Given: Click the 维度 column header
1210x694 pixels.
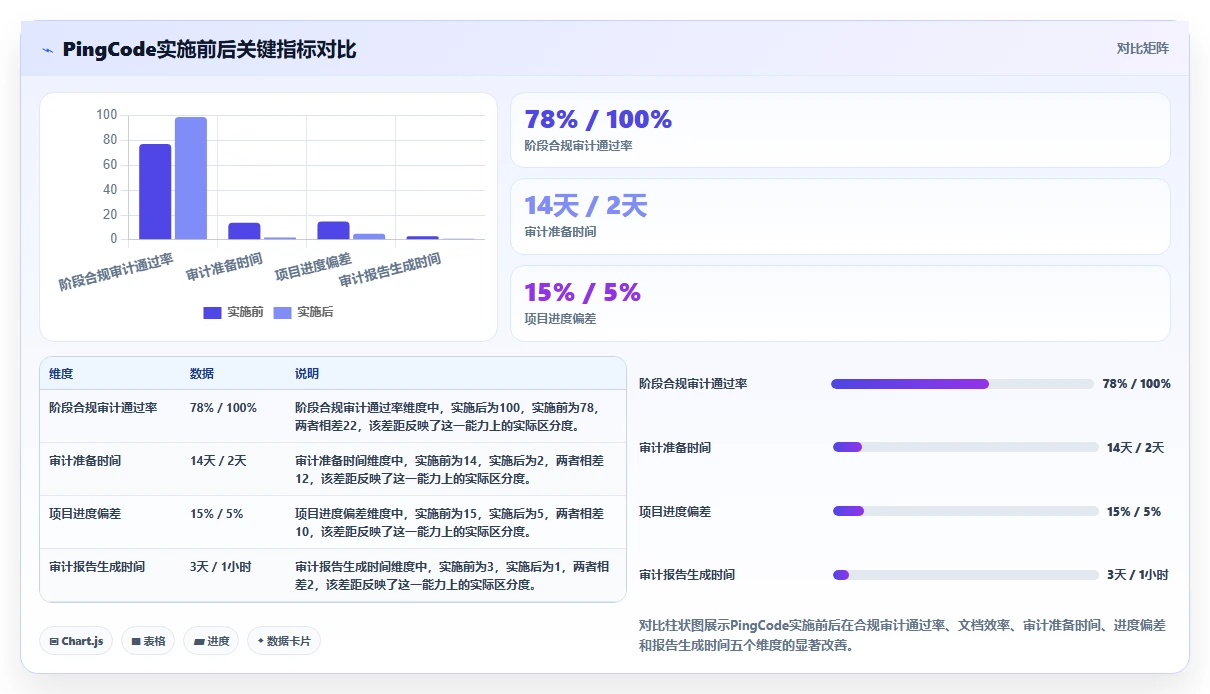Looking at the screenshot, I should tap(61, 374).
